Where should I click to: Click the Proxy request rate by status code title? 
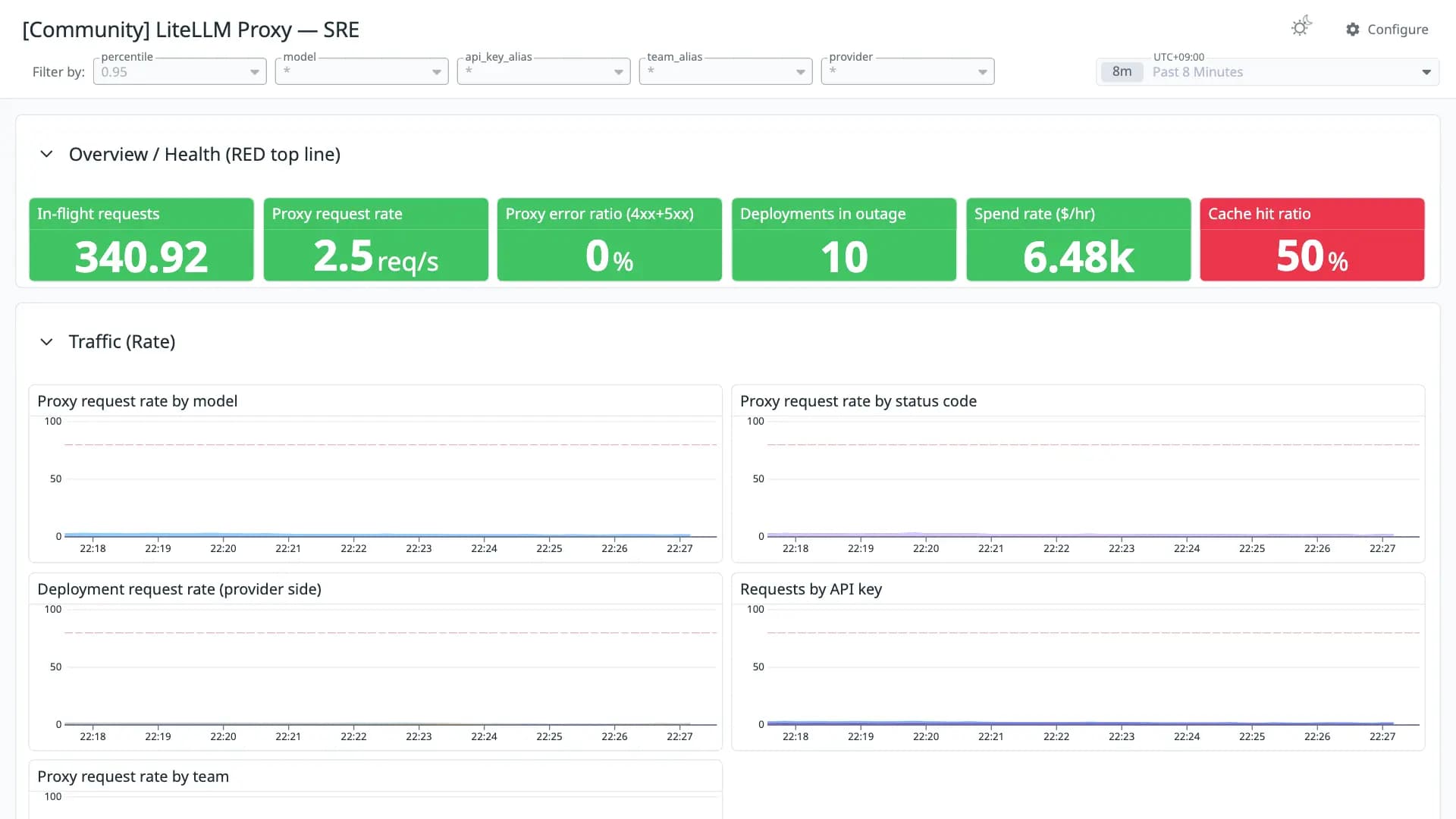point(858,401)
